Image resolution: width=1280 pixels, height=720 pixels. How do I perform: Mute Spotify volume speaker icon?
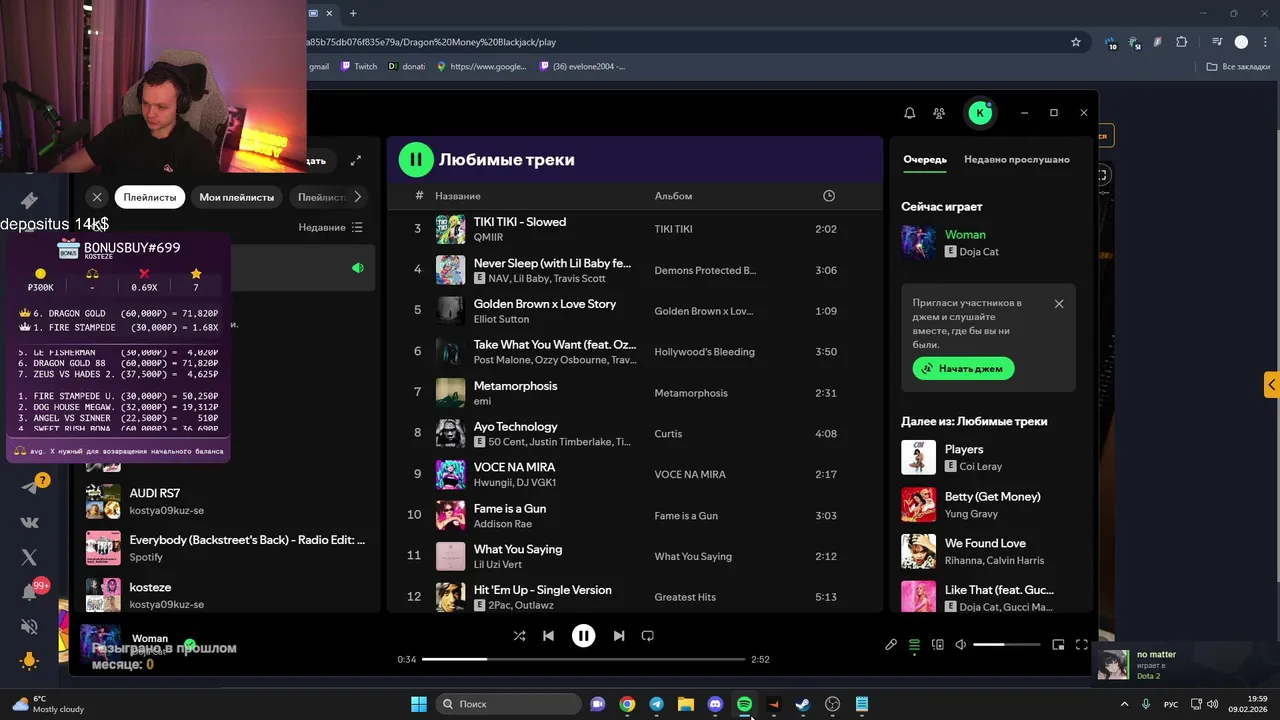coord(960,645)
